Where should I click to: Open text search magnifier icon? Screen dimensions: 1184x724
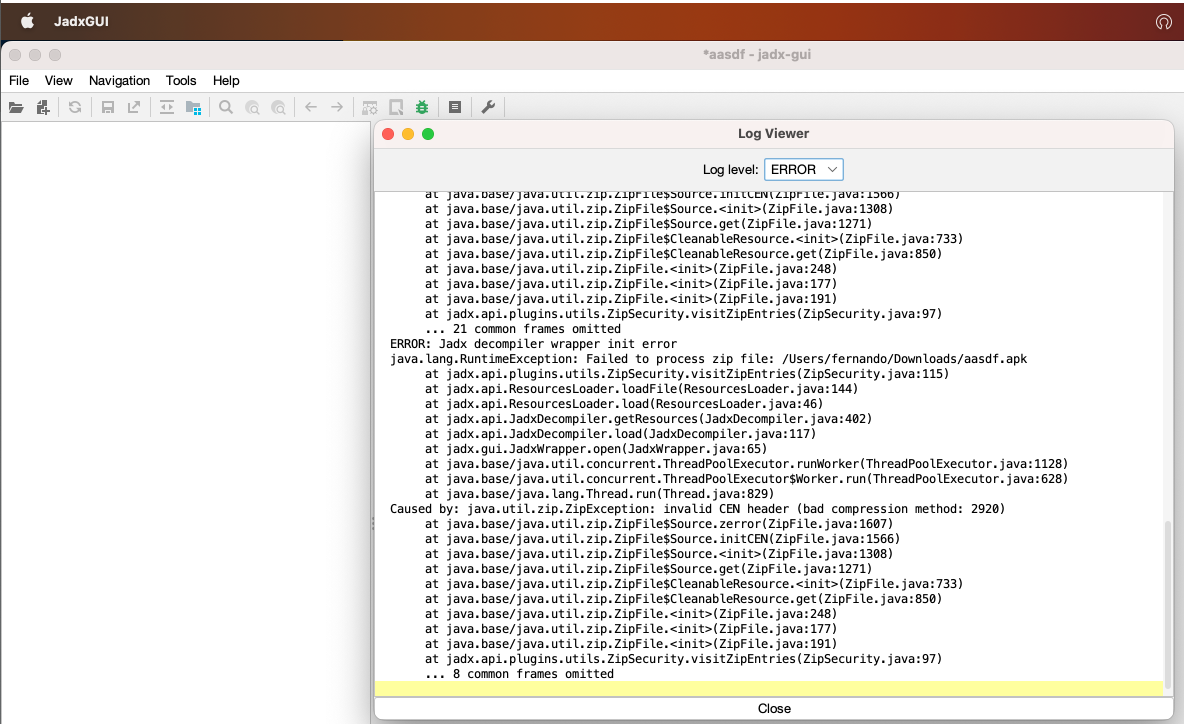point(226,107)
